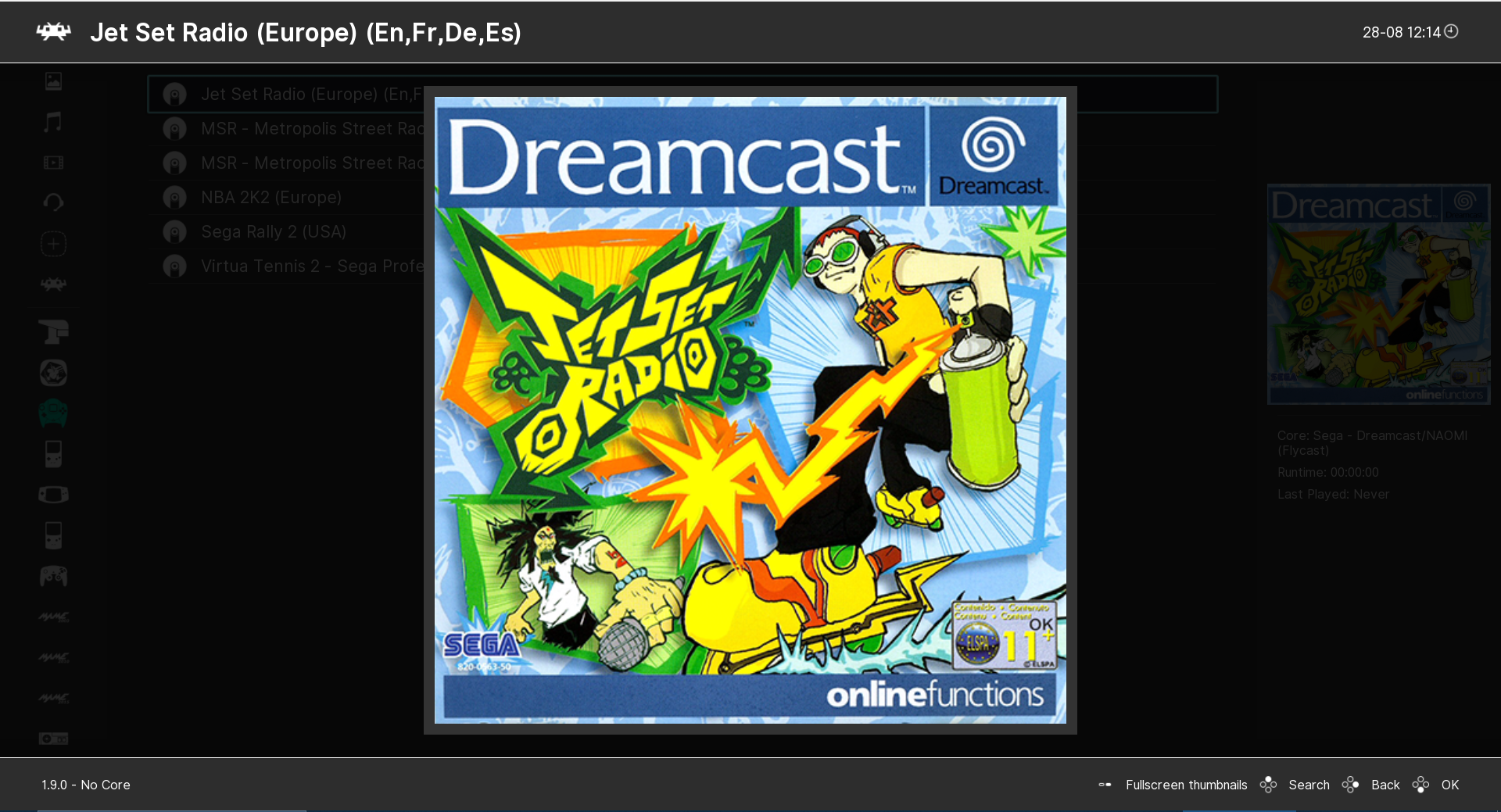Image resolution: width=1501 pixels, height=812 pixels.
Task: Select the Dreamcast controller playlist icon
Action: (53, 413)
